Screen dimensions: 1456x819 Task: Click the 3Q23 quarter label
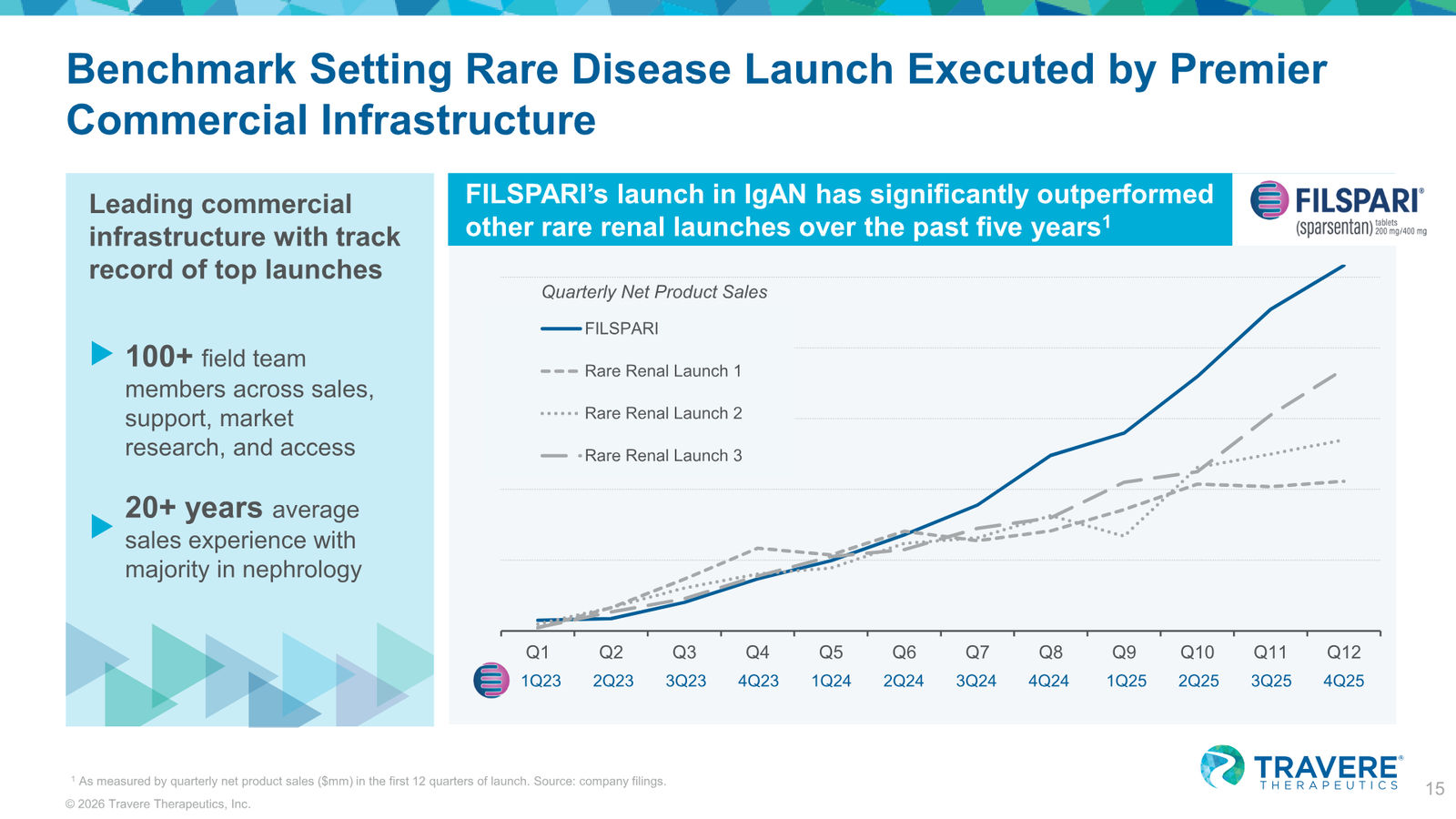coord(686,681)
